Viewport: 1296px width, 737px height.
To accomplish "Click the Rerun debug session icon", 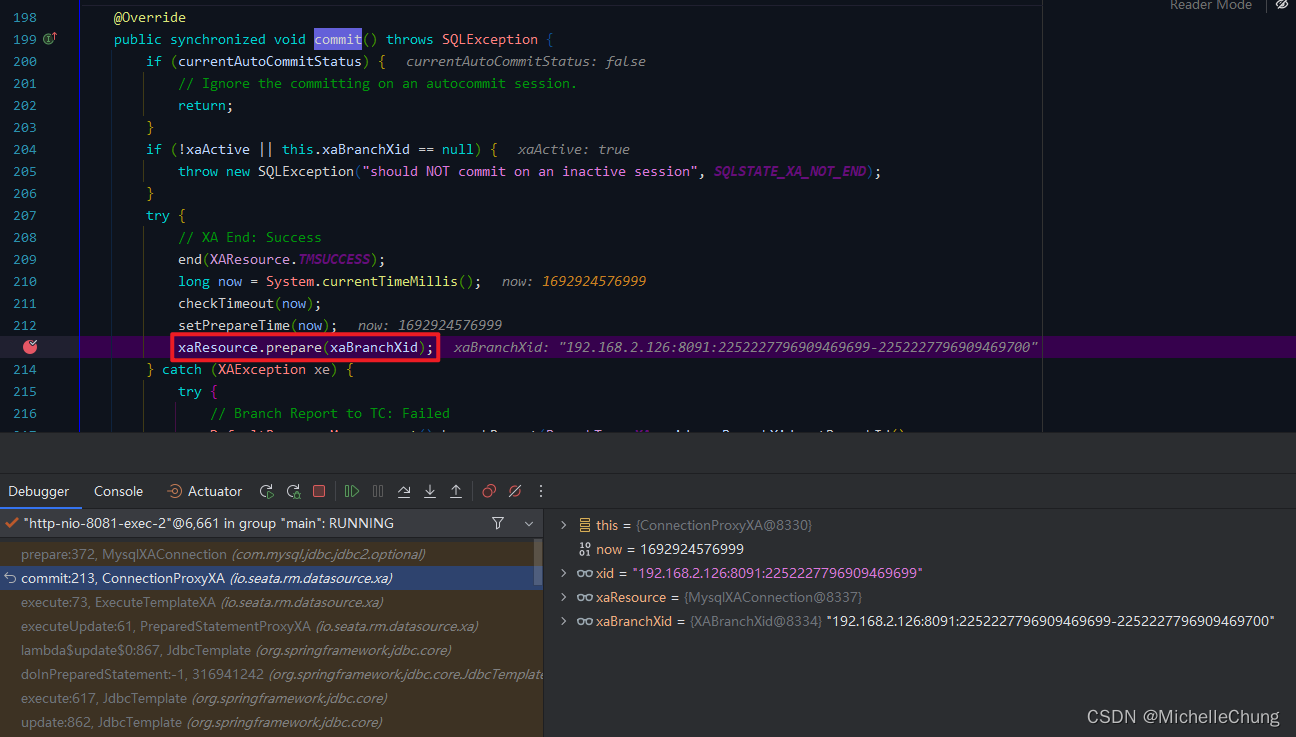I will click(x=266, y=491).
